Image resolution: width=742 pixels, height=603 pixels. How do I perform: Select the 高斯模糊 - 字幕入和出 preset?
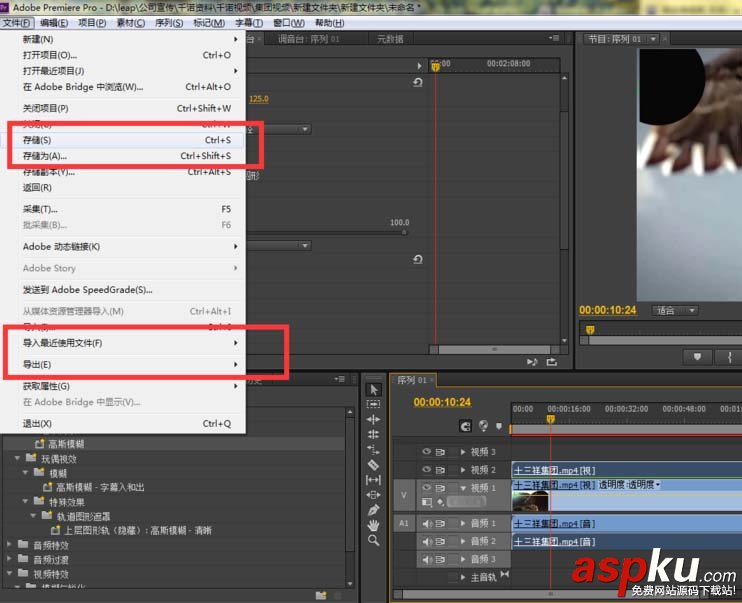tap(100, 488)
